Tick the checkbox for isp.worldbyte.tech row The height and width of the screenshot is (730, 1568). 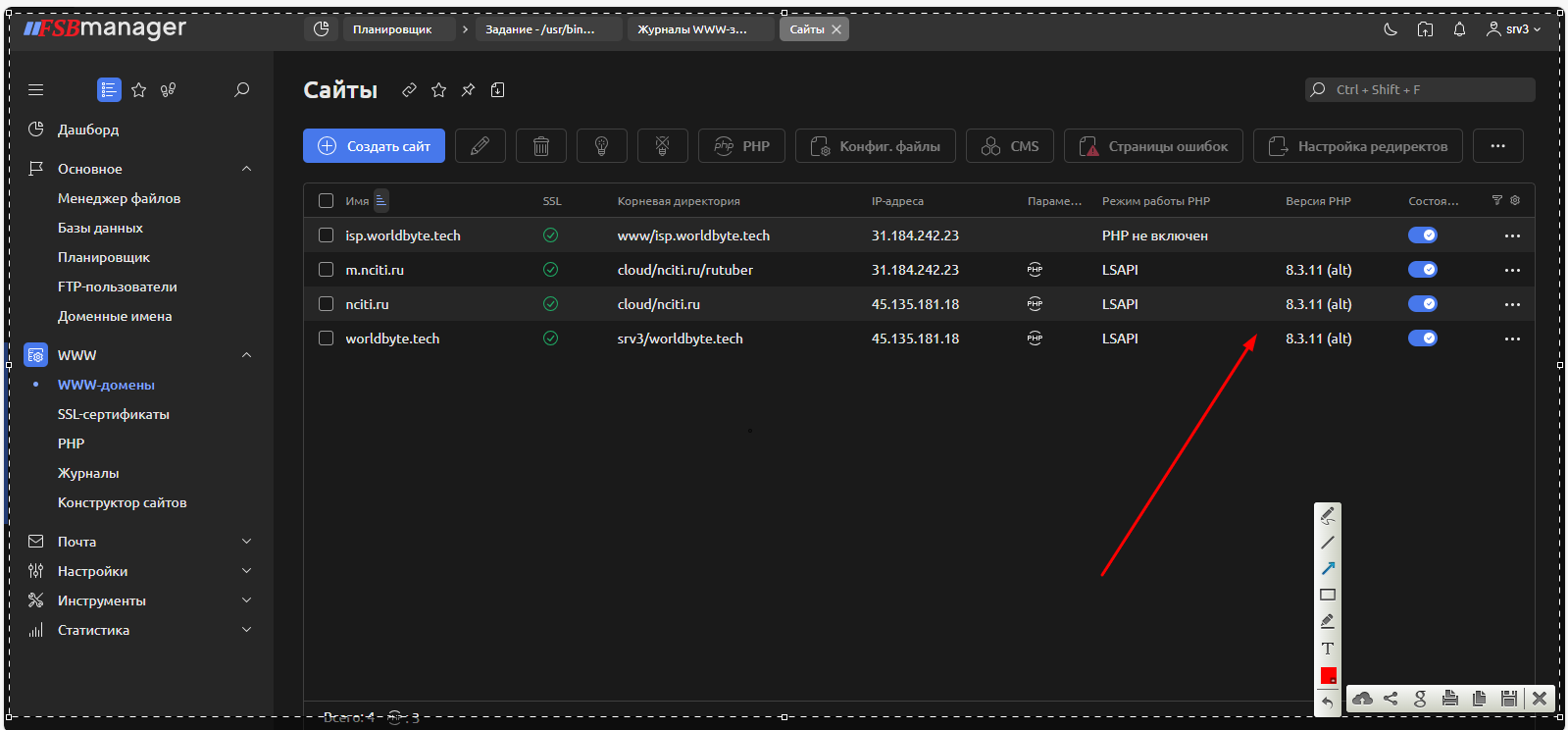pos(327,235)
